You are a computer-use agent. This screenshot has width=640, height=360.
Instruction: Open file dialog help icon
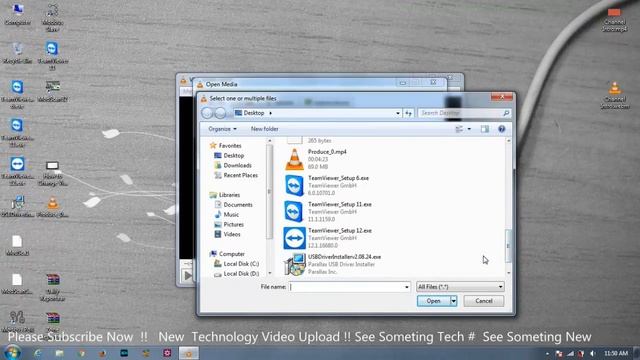point(502,129)
